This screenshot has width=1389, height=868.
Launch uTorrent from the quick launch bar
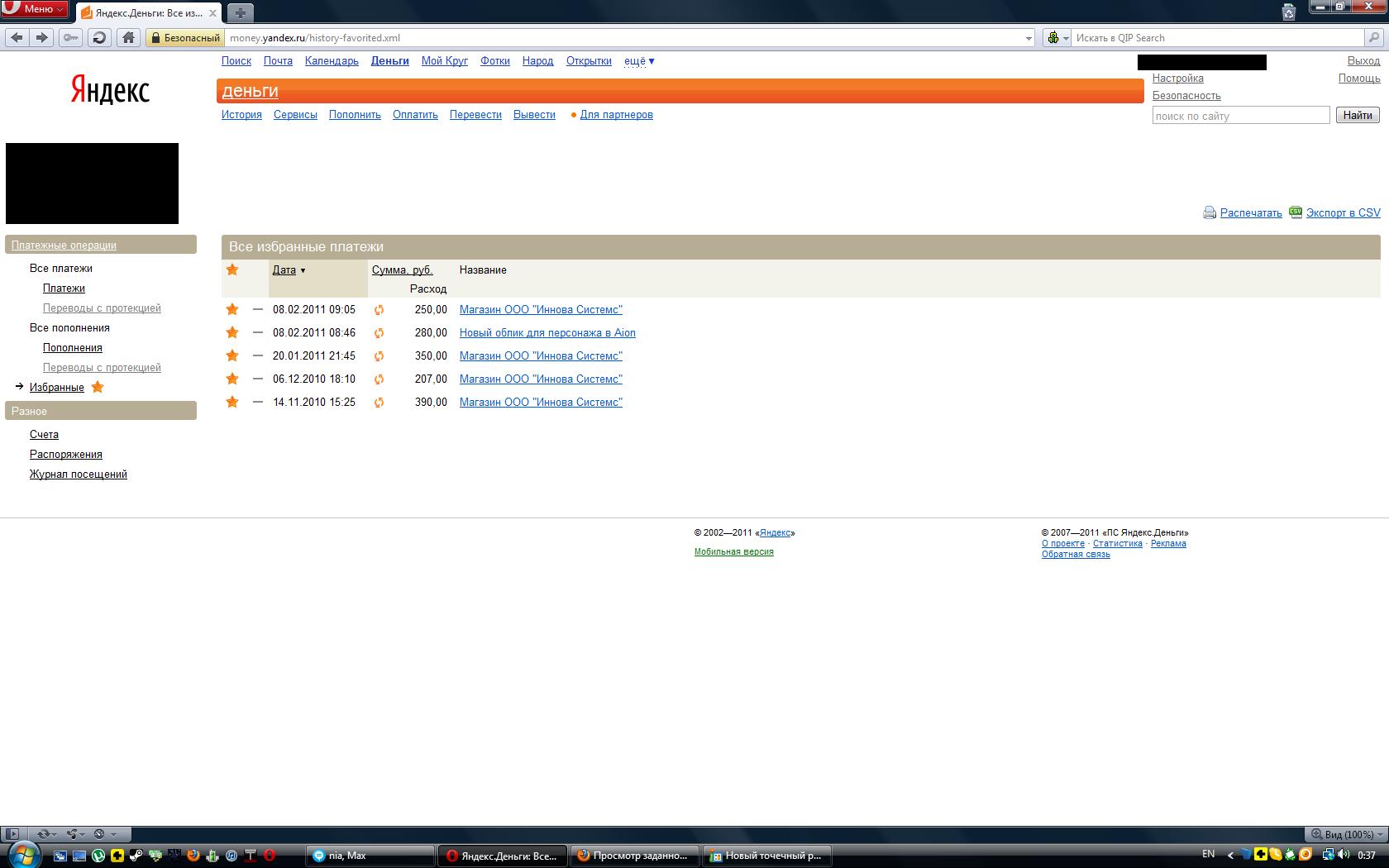click(x=98, y=856)
